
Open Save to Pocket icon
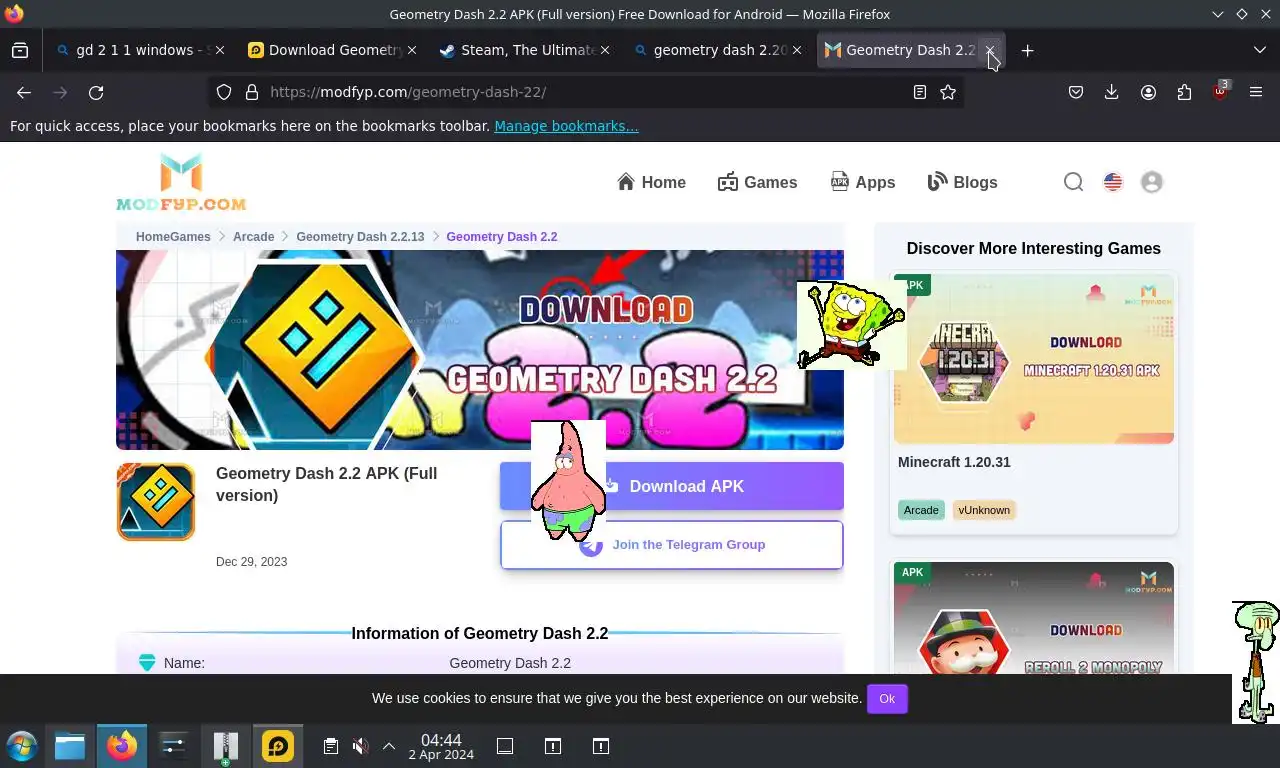coord(1076,92)
